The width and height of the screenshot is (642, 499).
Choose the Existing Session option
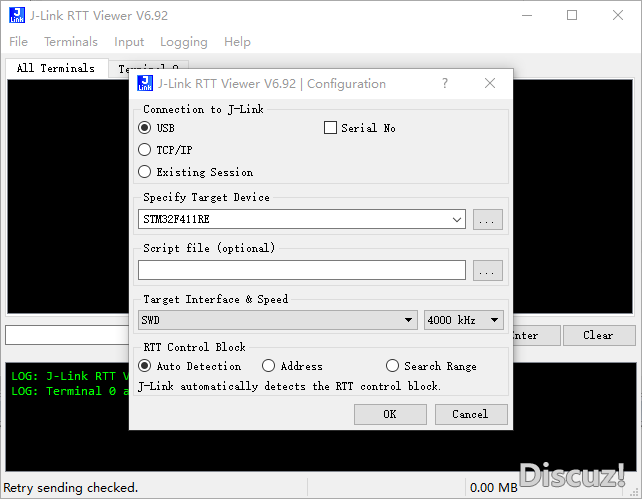pos(145,172)
